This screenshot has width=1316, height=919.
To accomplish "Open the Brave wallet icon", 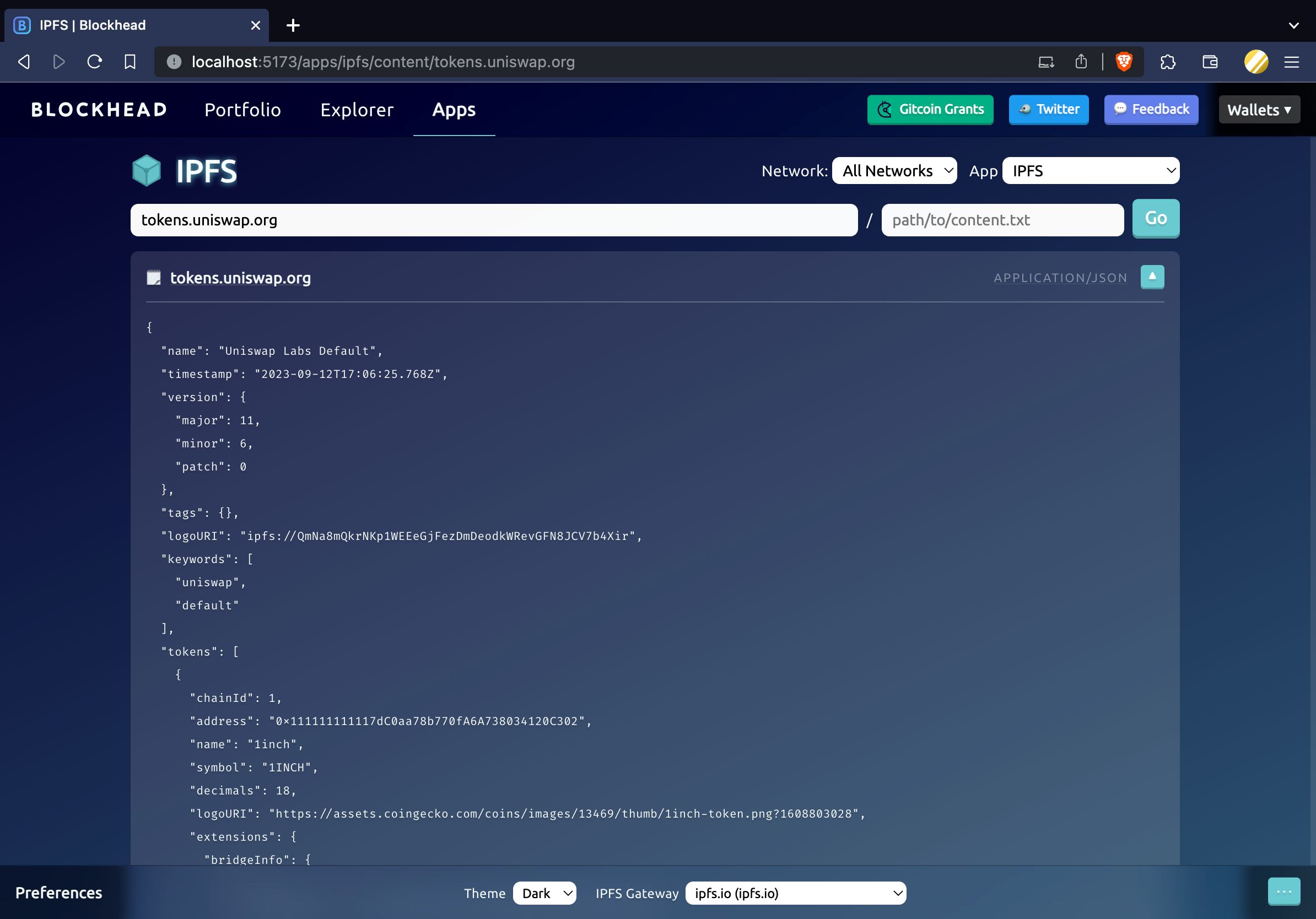I will [x=1210, y=62].
